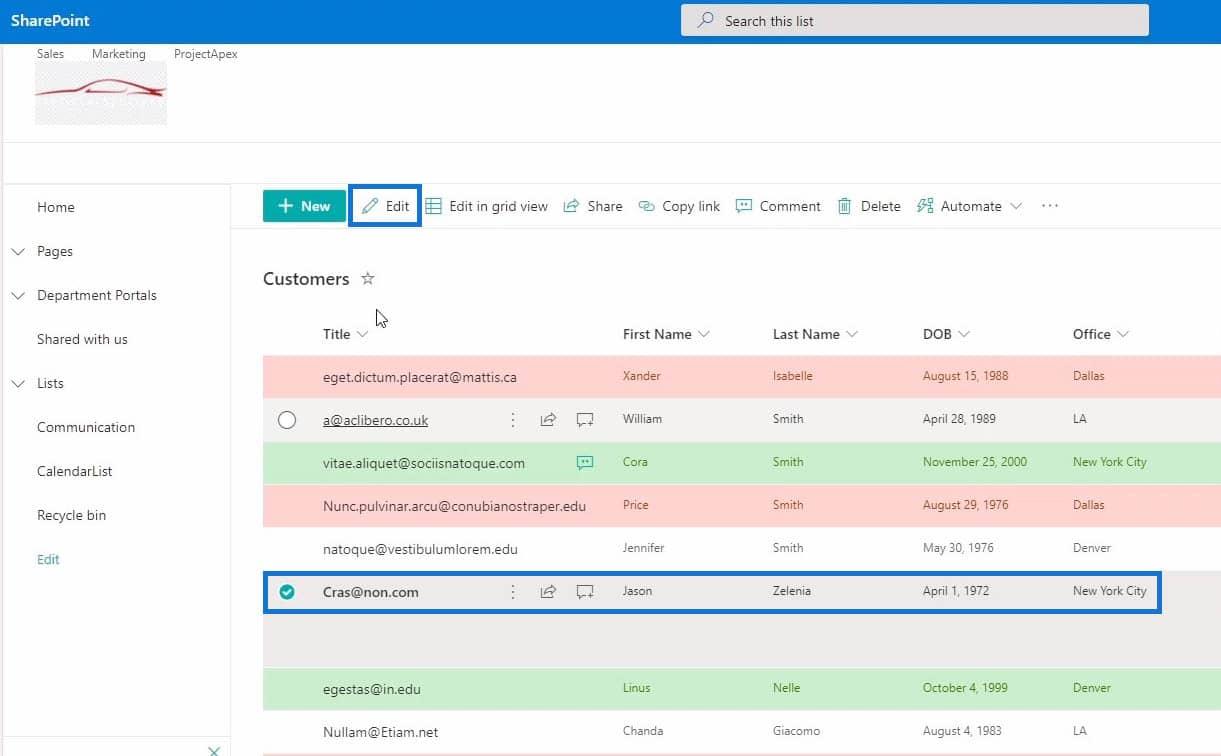Click green comment icon on vitae.aliquet row
Screen dimensions: 1221x756
coord(585,463)
